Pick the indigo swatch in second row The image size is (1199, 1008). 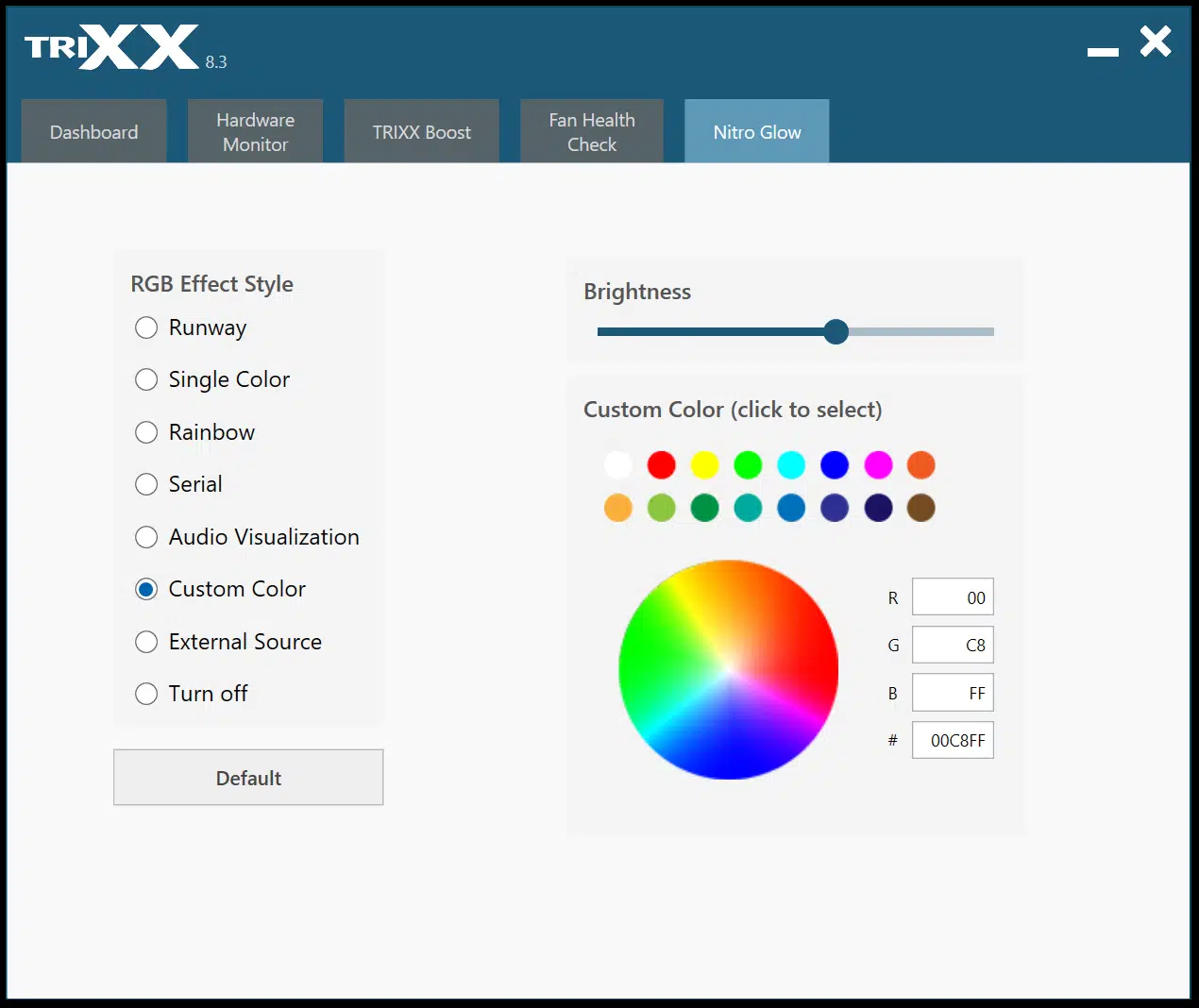pos(835,508)
